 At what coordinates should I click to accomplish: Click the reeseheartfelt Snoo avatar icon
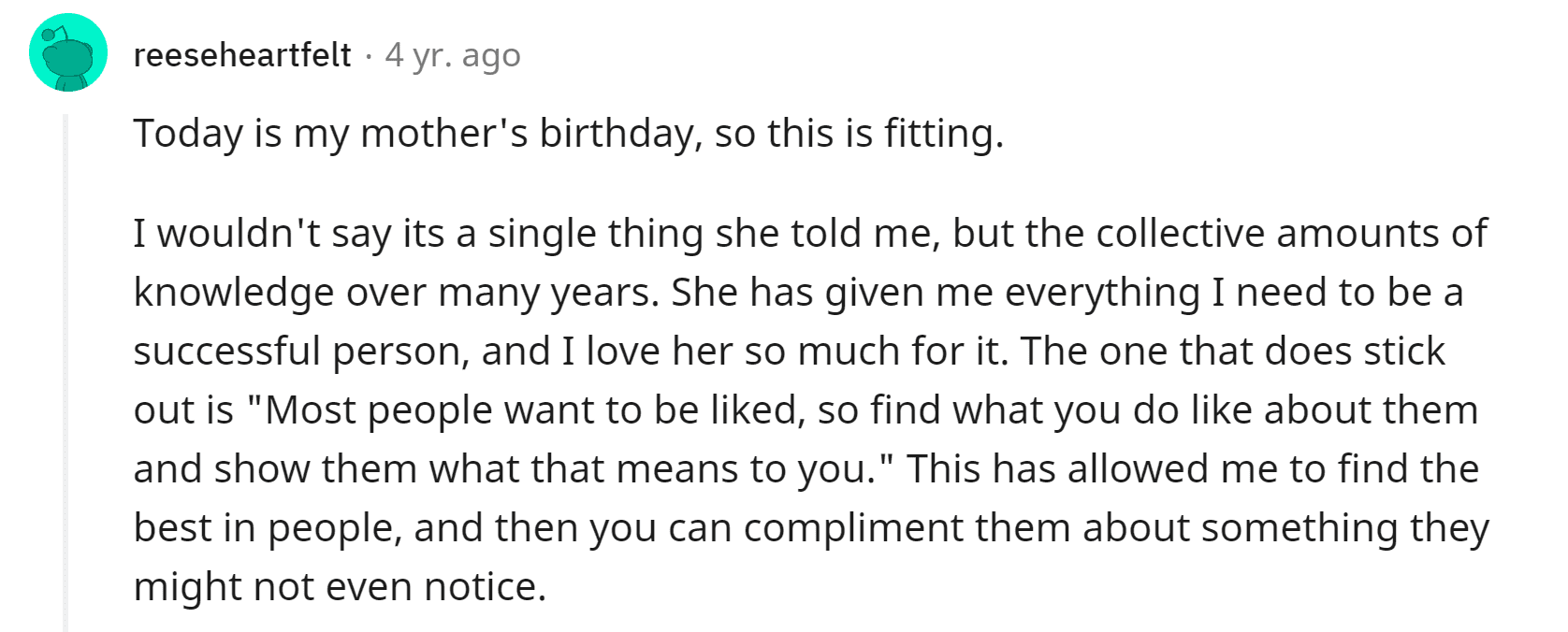click(x=68, y=53)
